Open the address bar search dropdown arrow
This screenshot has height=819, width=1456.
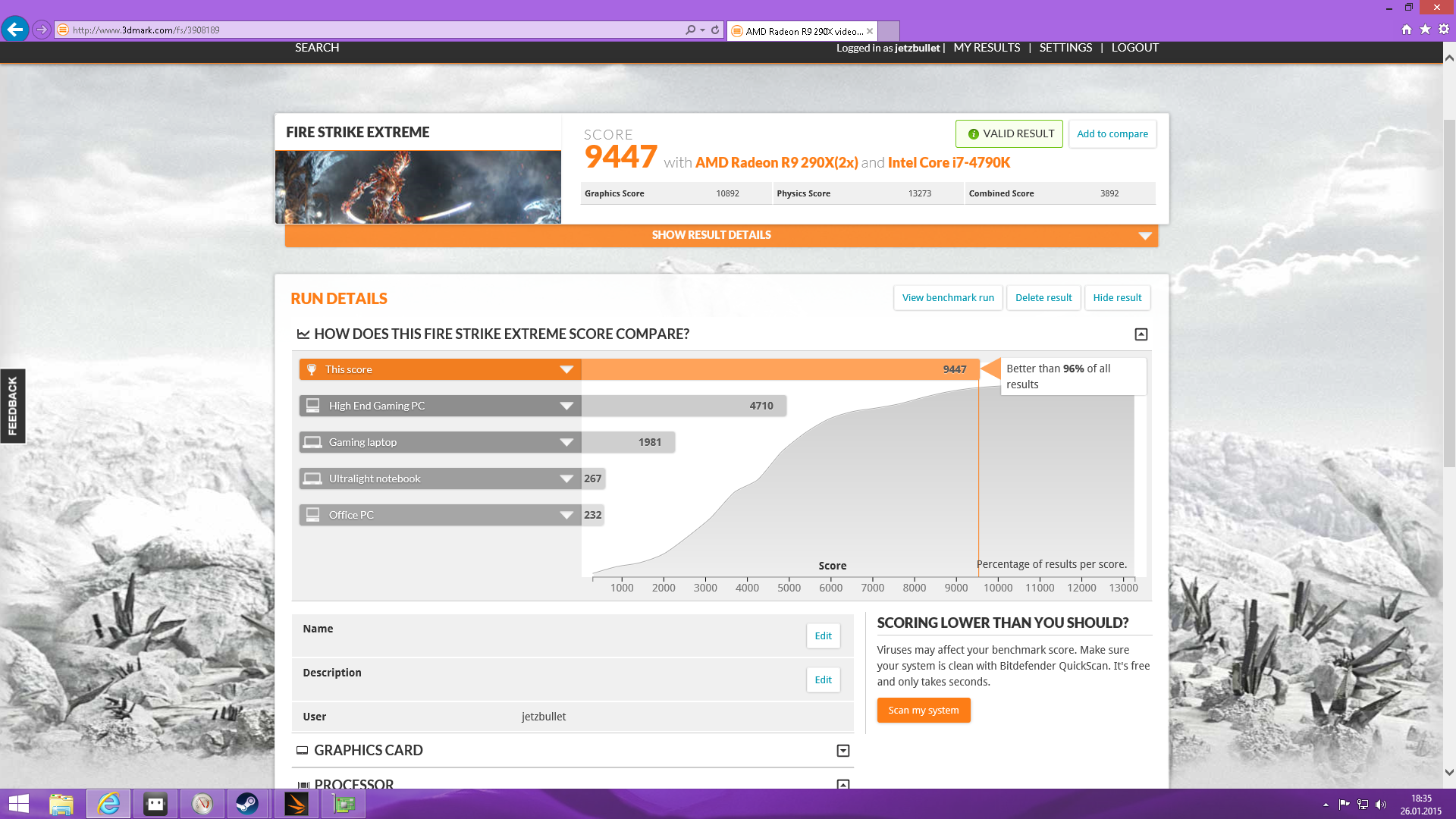point(703,30)
